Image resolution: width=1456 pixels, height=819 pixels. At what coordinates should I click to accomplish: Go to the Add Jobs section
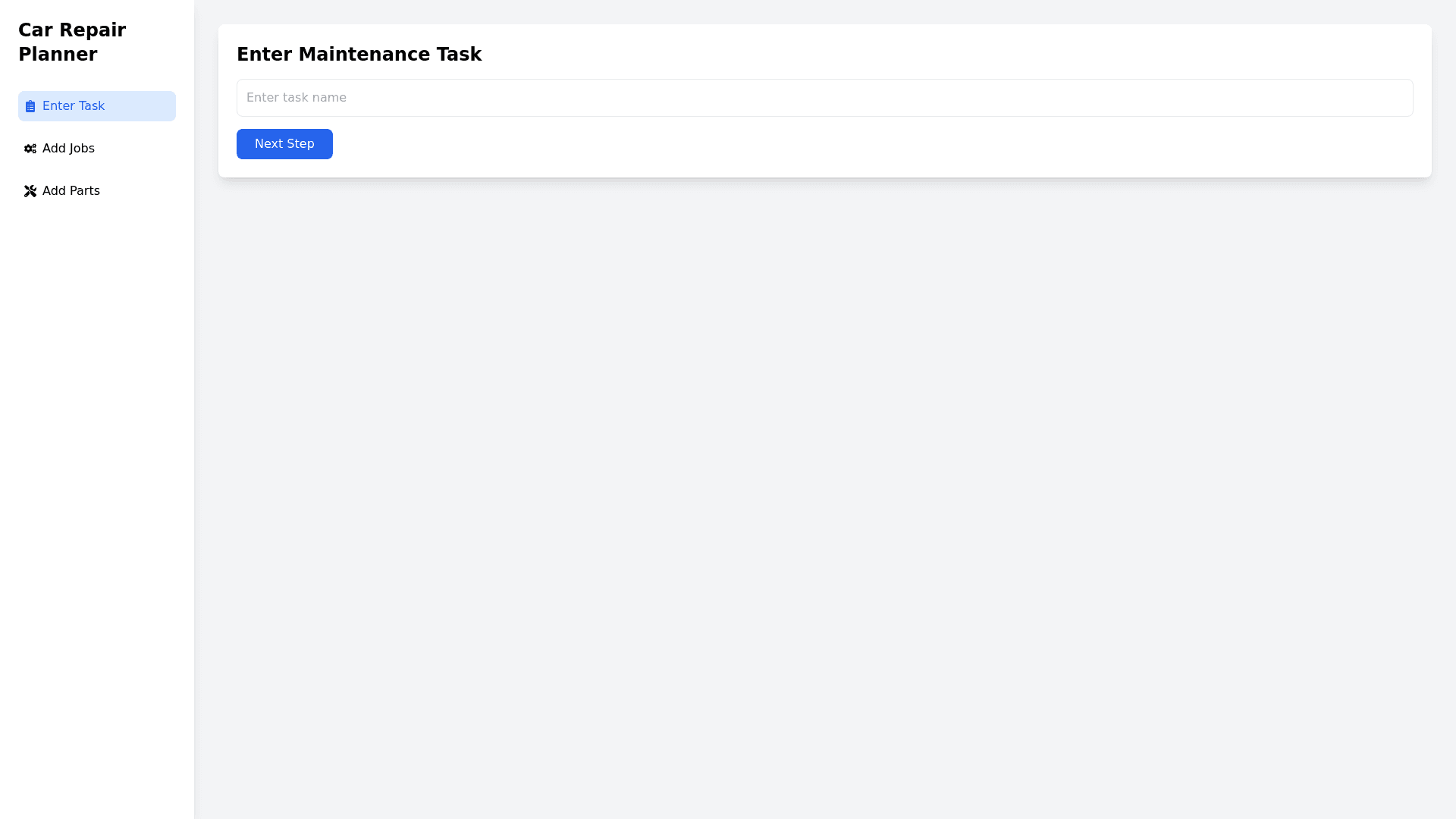[x=97, y=149]
